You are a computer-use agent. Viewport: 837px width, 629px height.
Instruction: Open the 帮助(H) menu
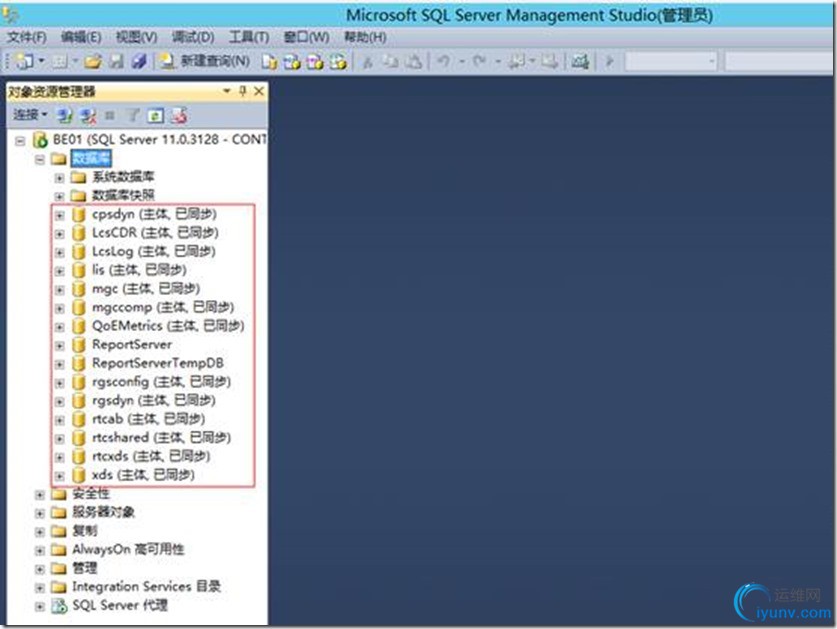[x=365, y=37]
